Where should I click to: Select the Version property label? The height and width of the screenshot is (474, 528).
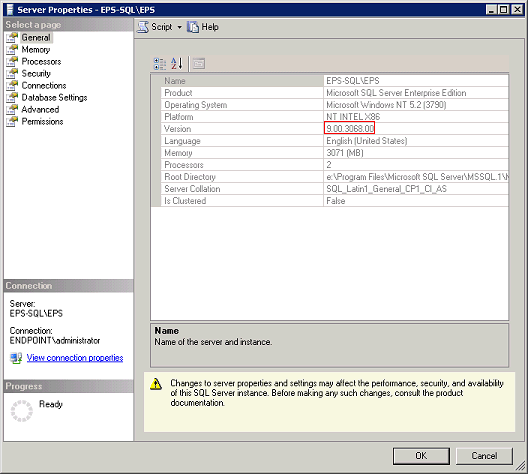point(177,129)
